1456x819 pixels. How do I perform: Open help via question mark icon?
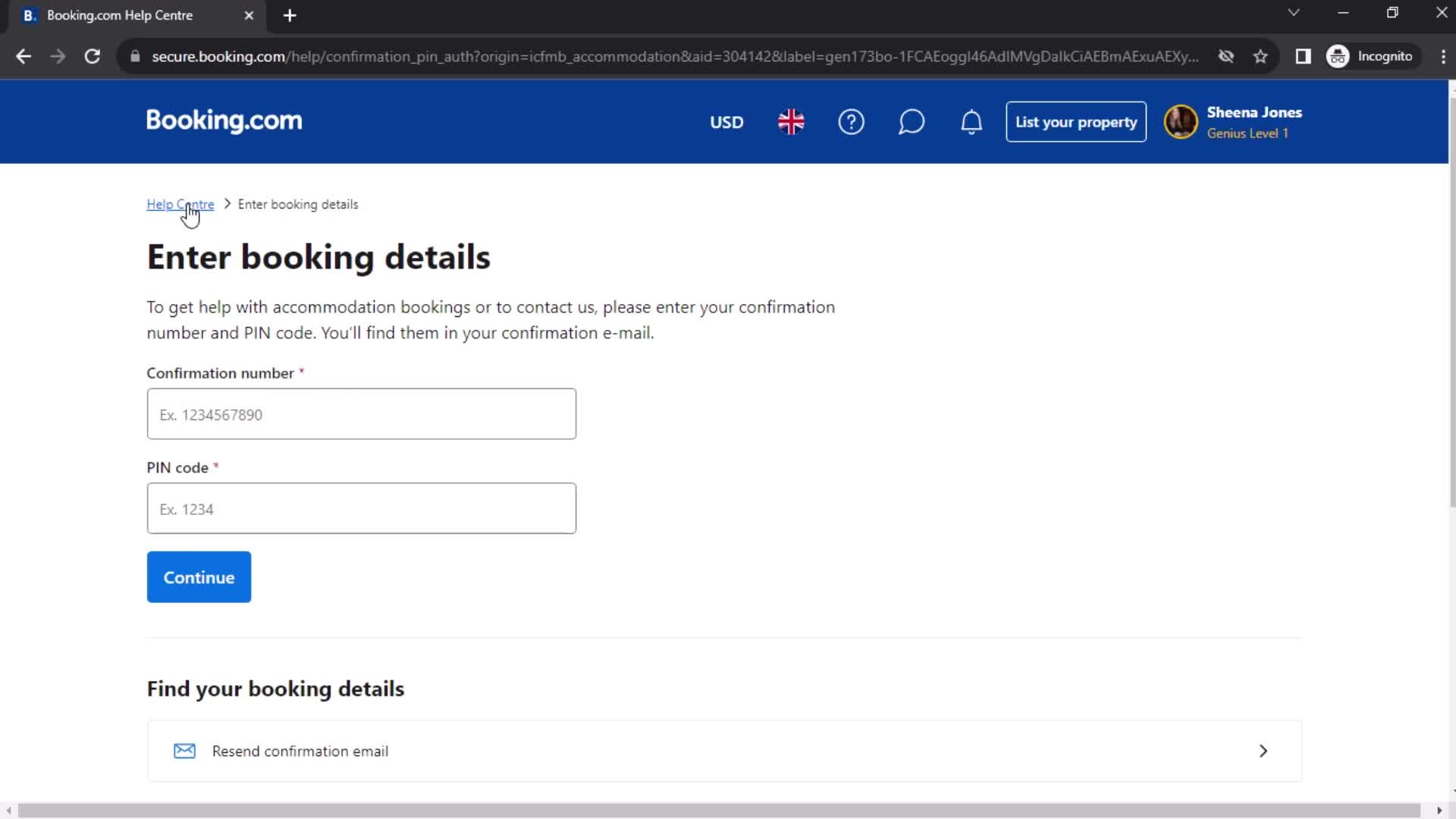[x=851, y=122]
